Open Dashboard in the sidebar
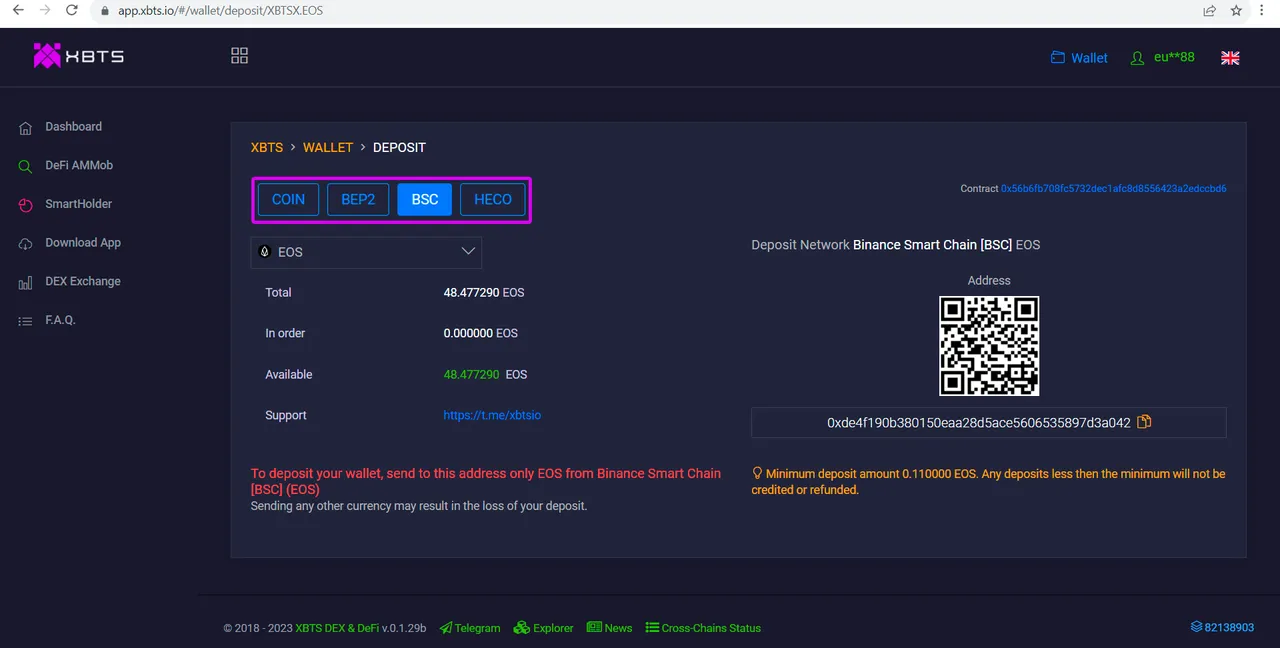Image resolution: width=1280 pixels, height=648 pixels. [73, 127]
